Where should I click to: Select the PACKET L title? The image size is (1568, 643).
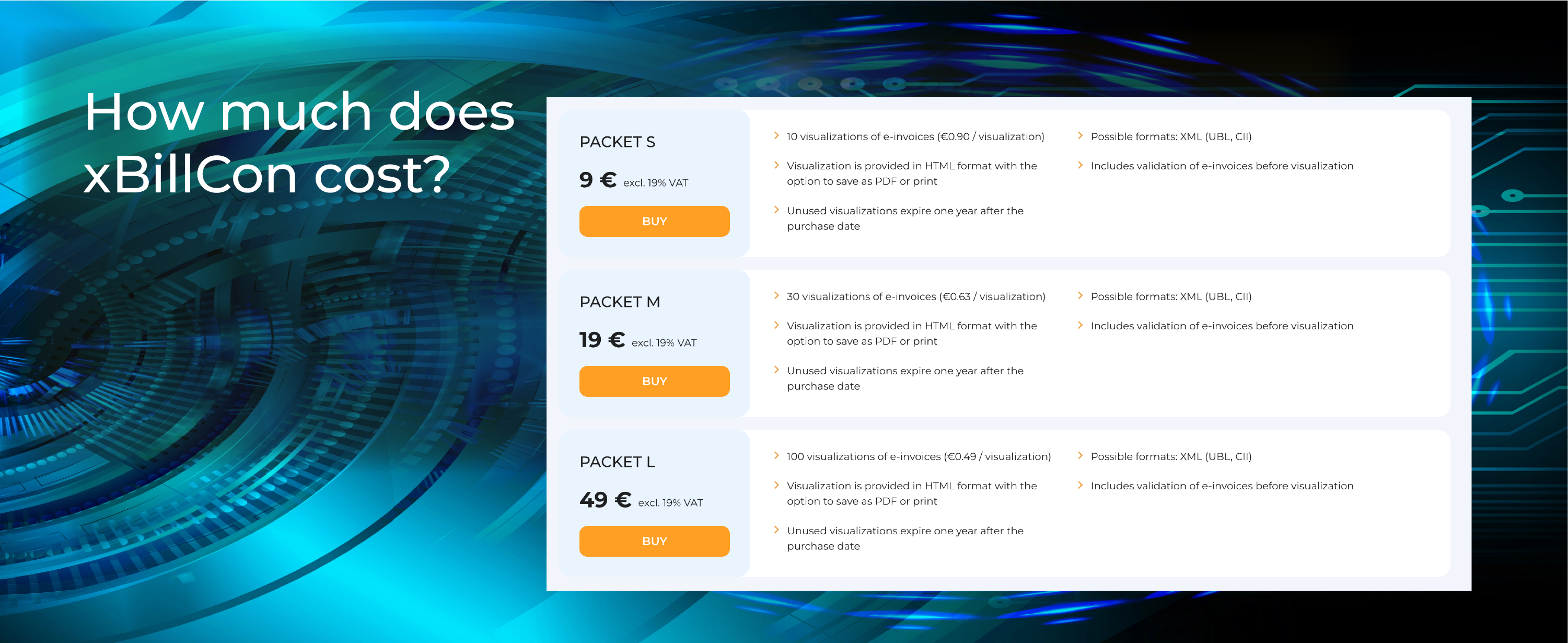coord(617,462)
